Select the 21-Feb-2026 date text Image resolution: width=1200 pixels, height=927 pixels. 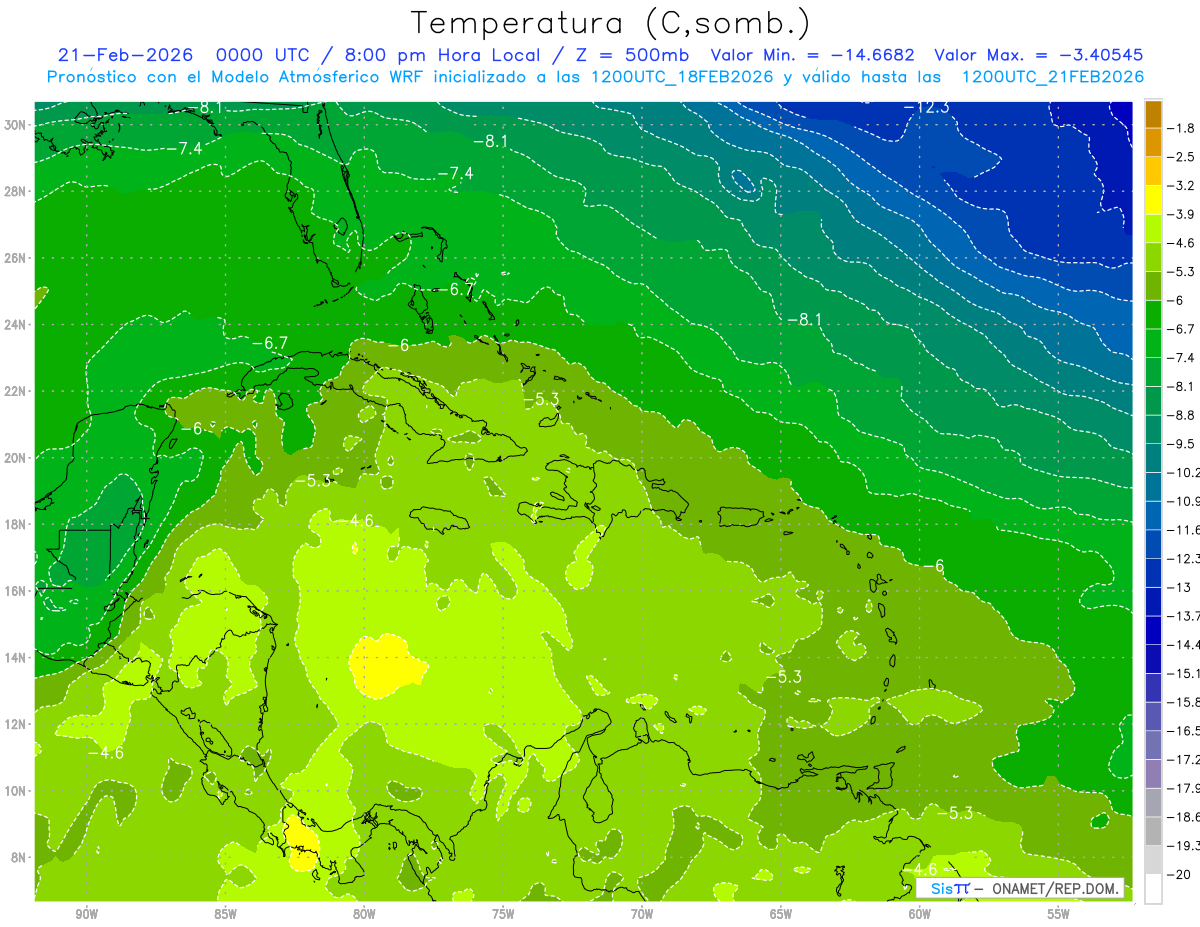point(123,55)
